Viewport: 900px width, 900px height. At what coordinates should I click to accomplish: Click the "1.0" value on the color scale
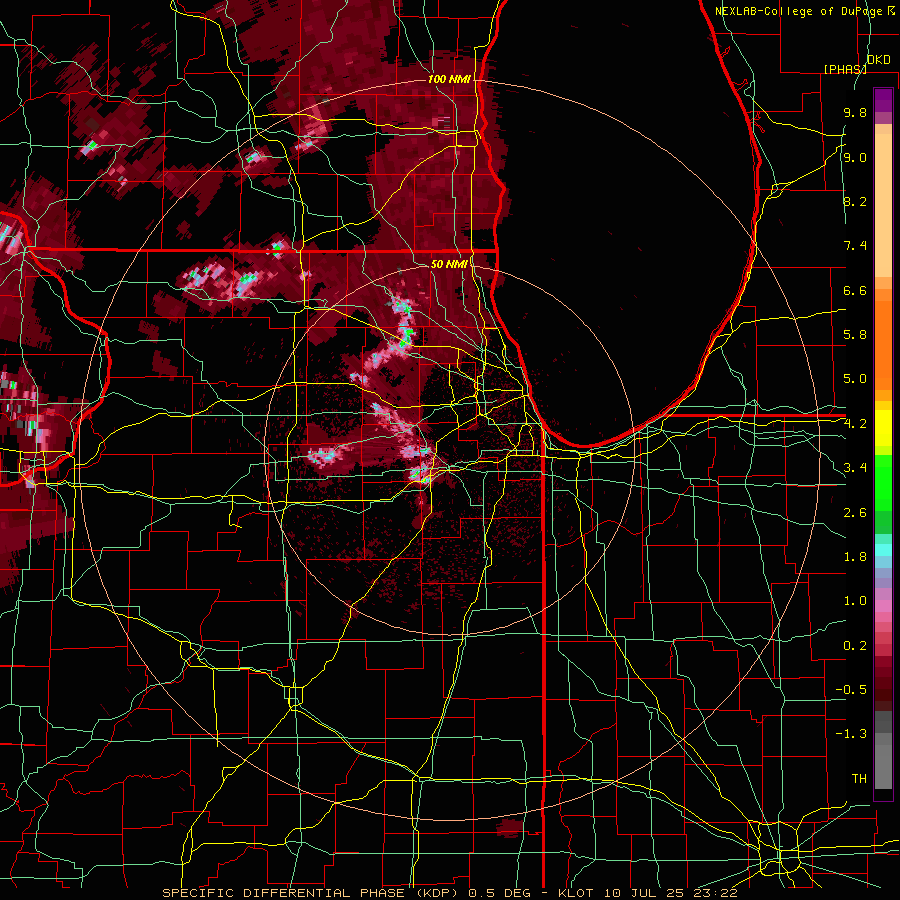(855, 601)
